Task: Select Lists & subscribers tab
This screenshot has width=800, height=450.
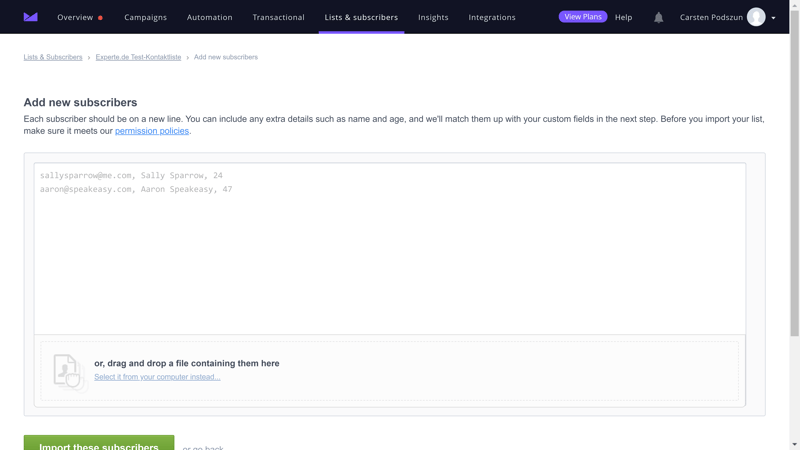Action: tap(361, 17)
